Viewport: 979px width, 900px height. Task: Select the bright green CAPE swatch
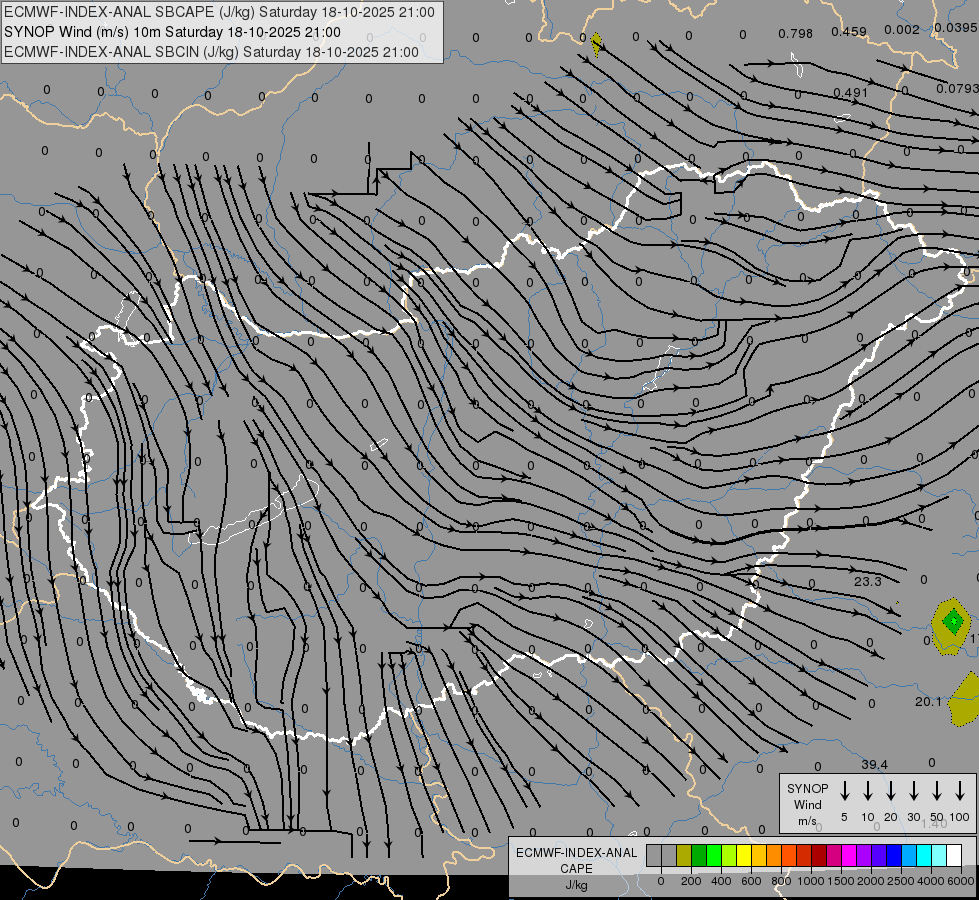(714, 855)
